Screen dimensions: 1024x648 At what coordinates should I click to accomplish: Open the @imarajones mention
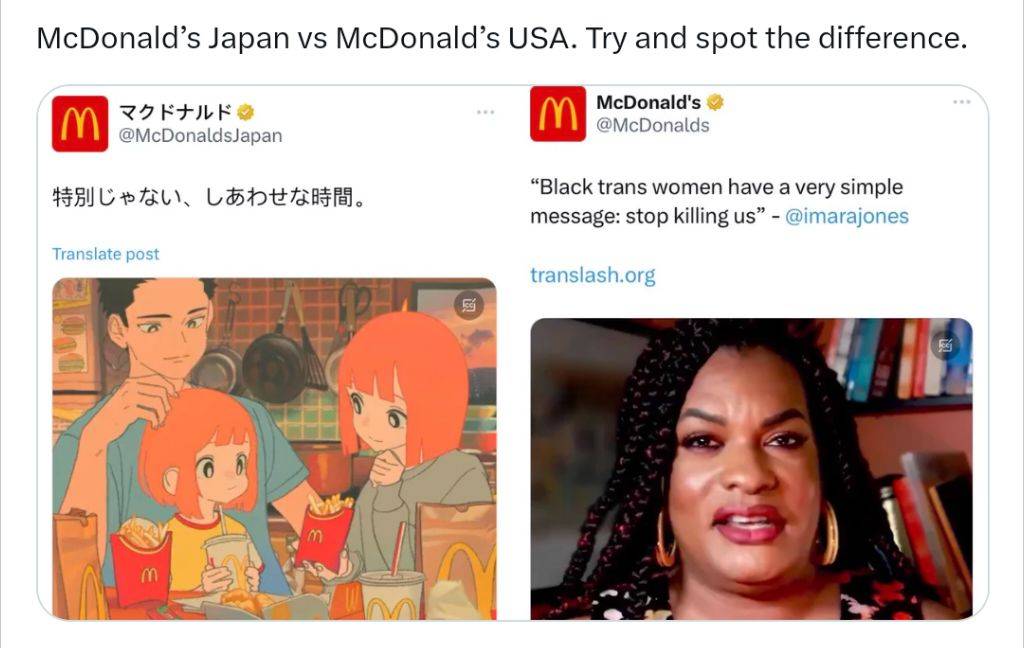[x=846, y=216]
